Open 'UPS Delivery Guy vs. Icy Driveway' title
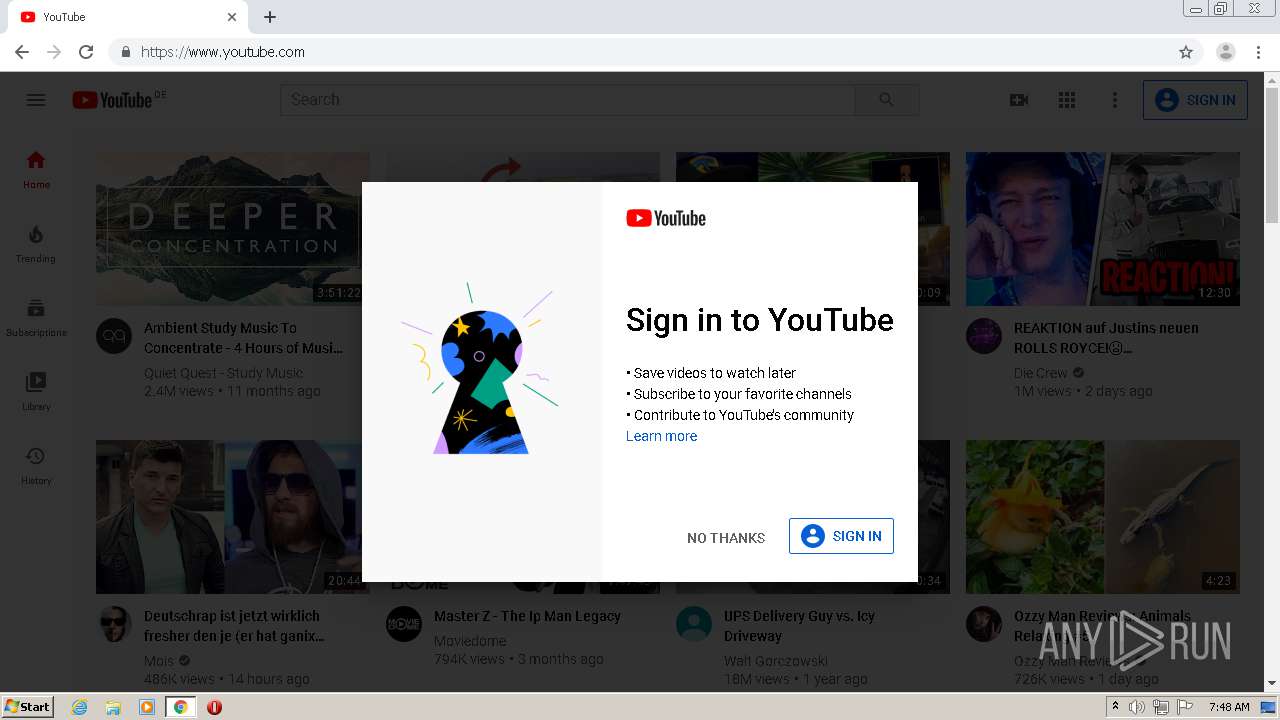 click(x=799, y=626)
